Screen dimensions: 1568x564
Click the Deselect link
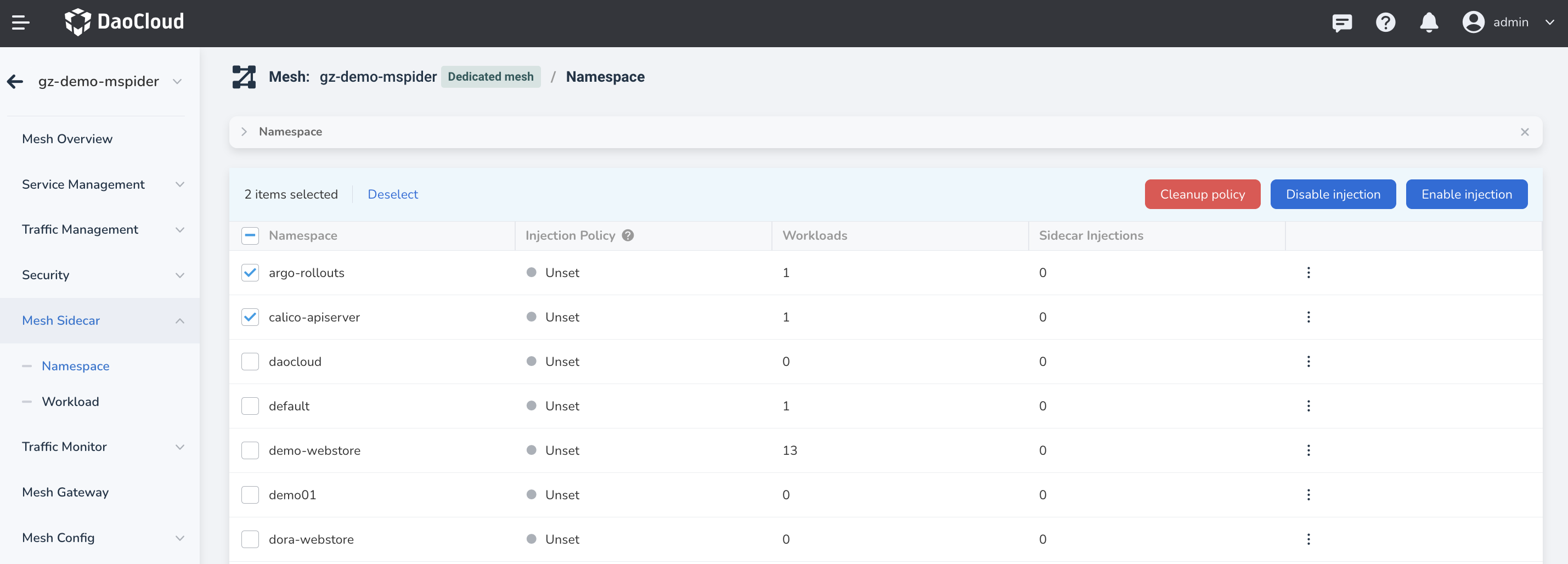pyautogui.click(x=393, y=194)
